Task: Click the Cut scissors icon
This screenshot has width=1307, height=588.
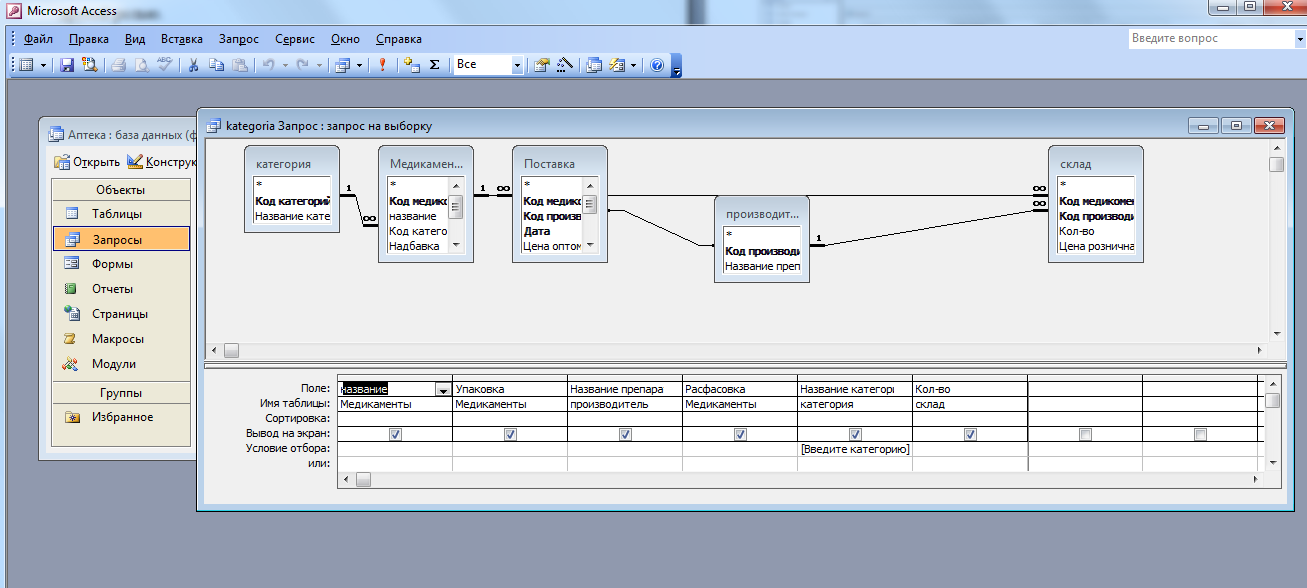Action: click(x=193, y=64)
